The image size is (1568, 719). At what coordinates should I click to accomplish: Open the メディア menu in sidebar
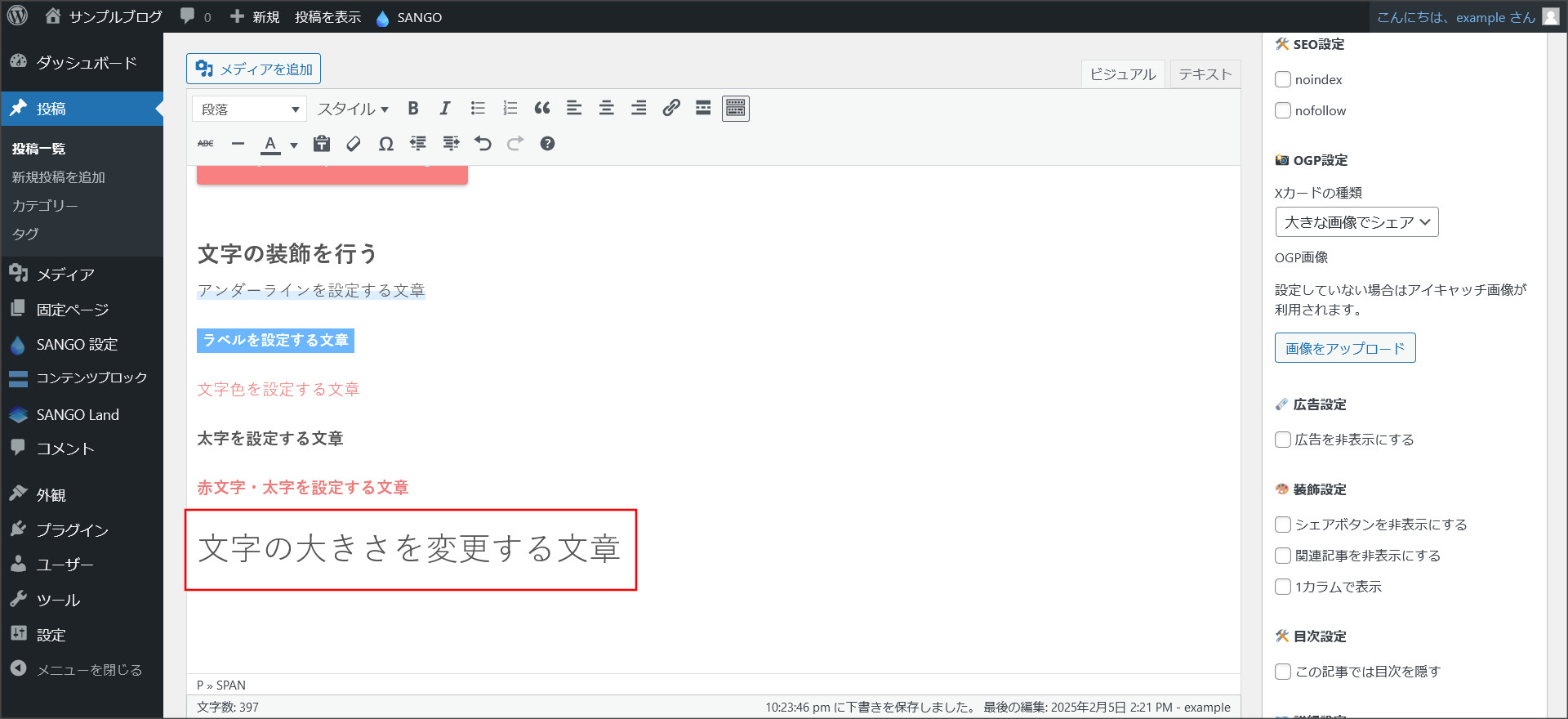coord(65,275)
